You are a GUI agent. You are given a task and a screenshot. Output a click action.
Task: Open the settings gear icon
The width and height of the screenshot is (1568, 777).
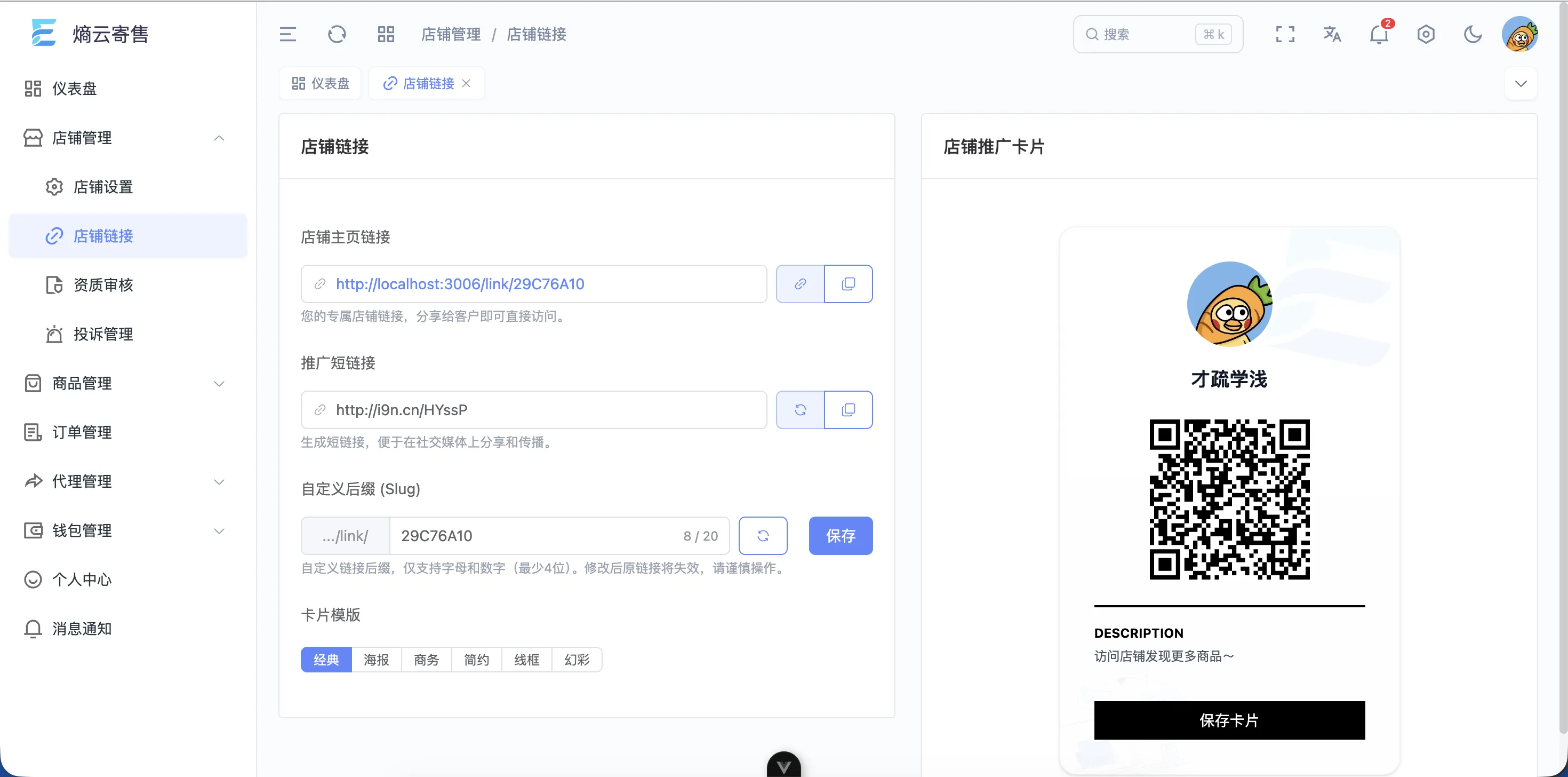(x=1426, y=35)
